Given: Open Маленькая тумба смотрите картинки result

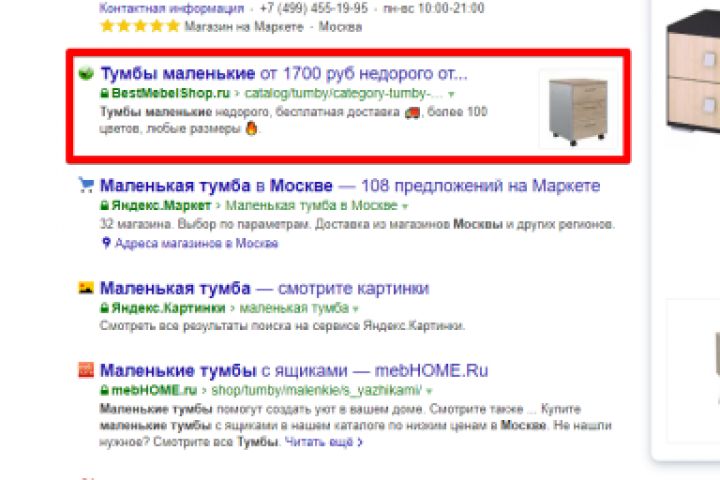Looking at the screenshot, I should point(264,288).
